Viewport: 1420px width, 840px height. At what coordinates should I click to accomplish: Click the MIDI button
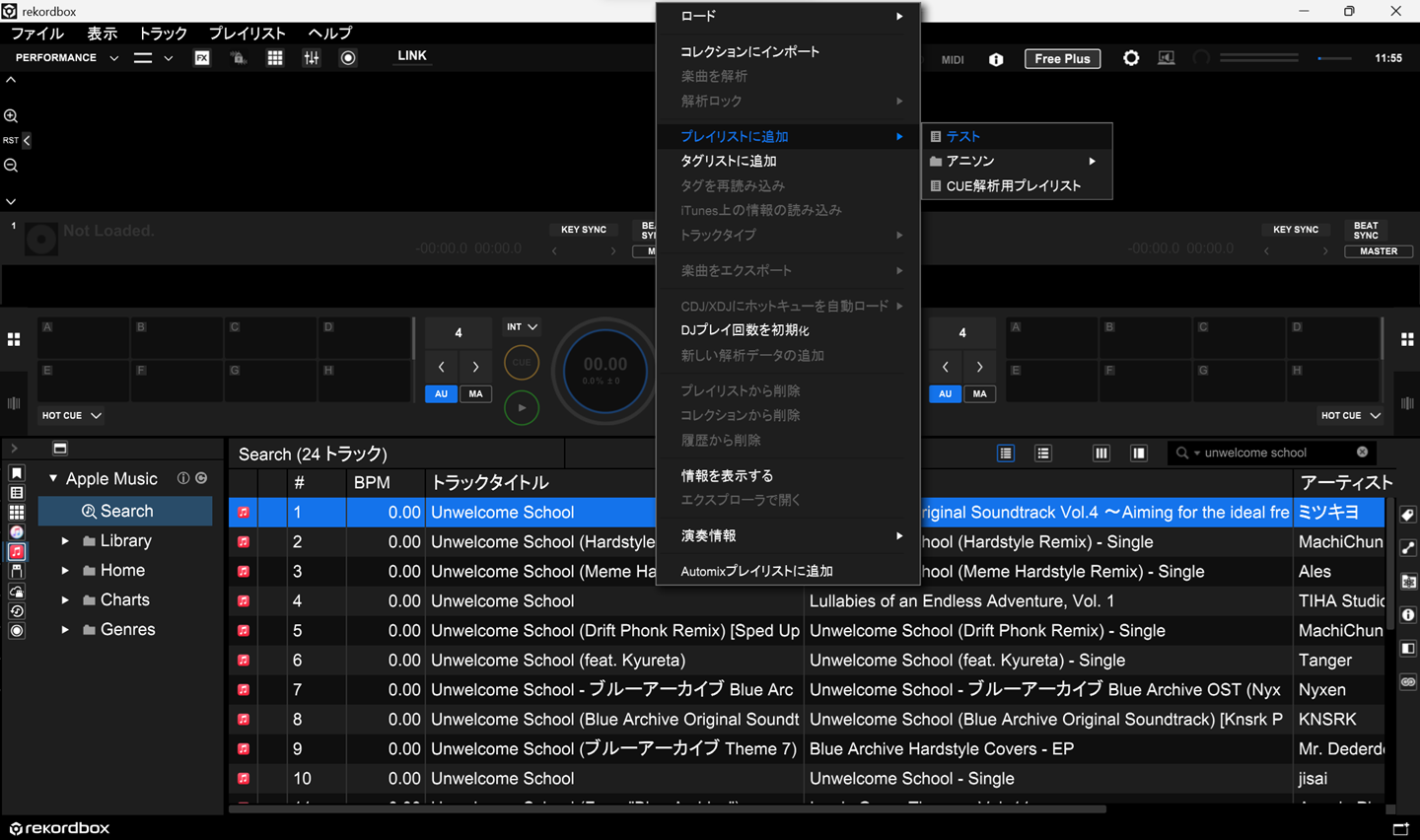click(x=953, y=60)
